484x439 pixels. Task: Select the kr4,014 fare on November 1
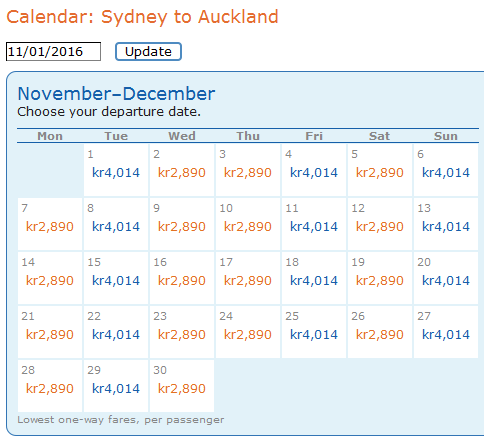point(116,173)
